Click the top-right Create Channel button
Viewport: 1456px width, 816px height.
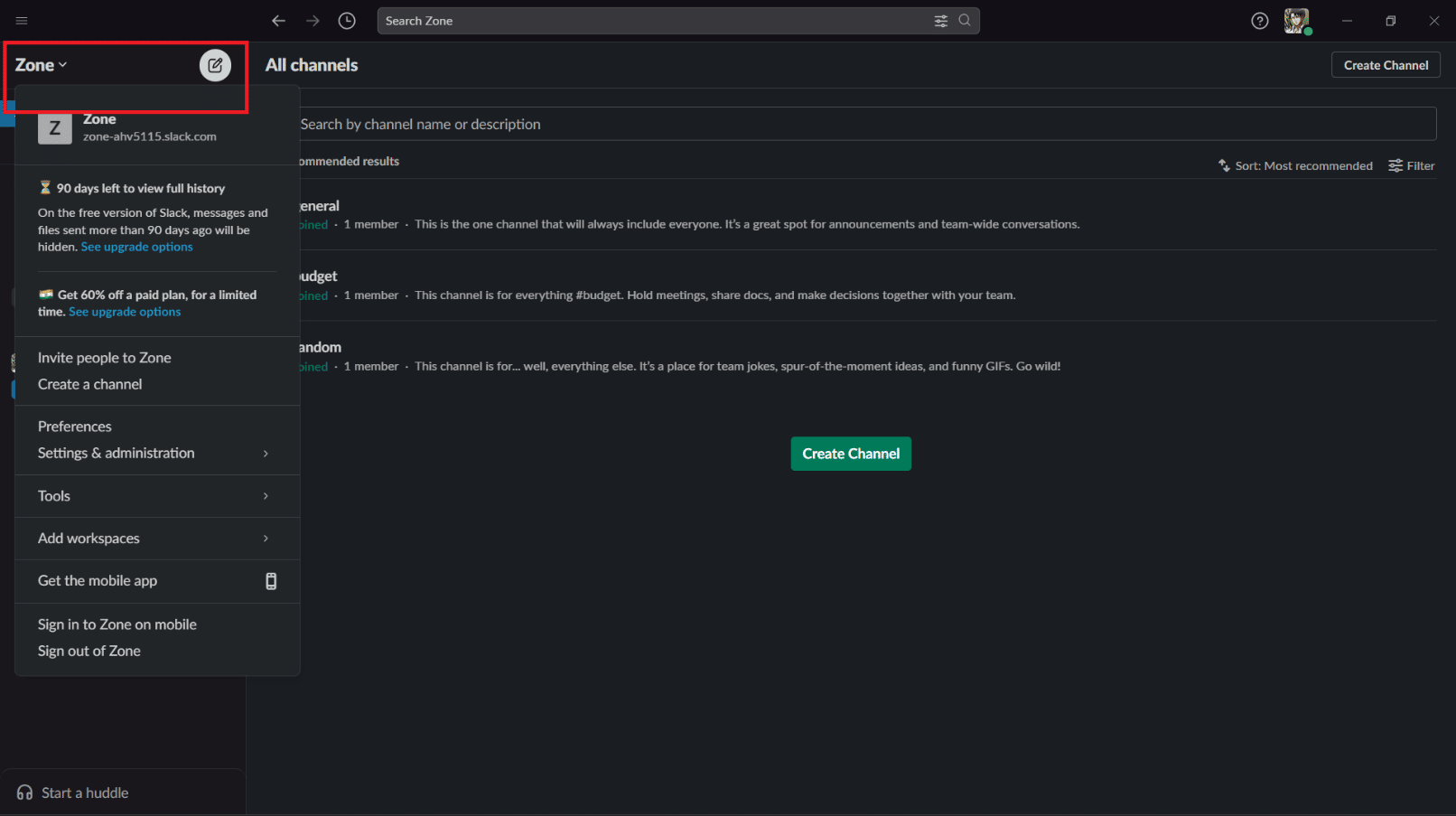1386,65
